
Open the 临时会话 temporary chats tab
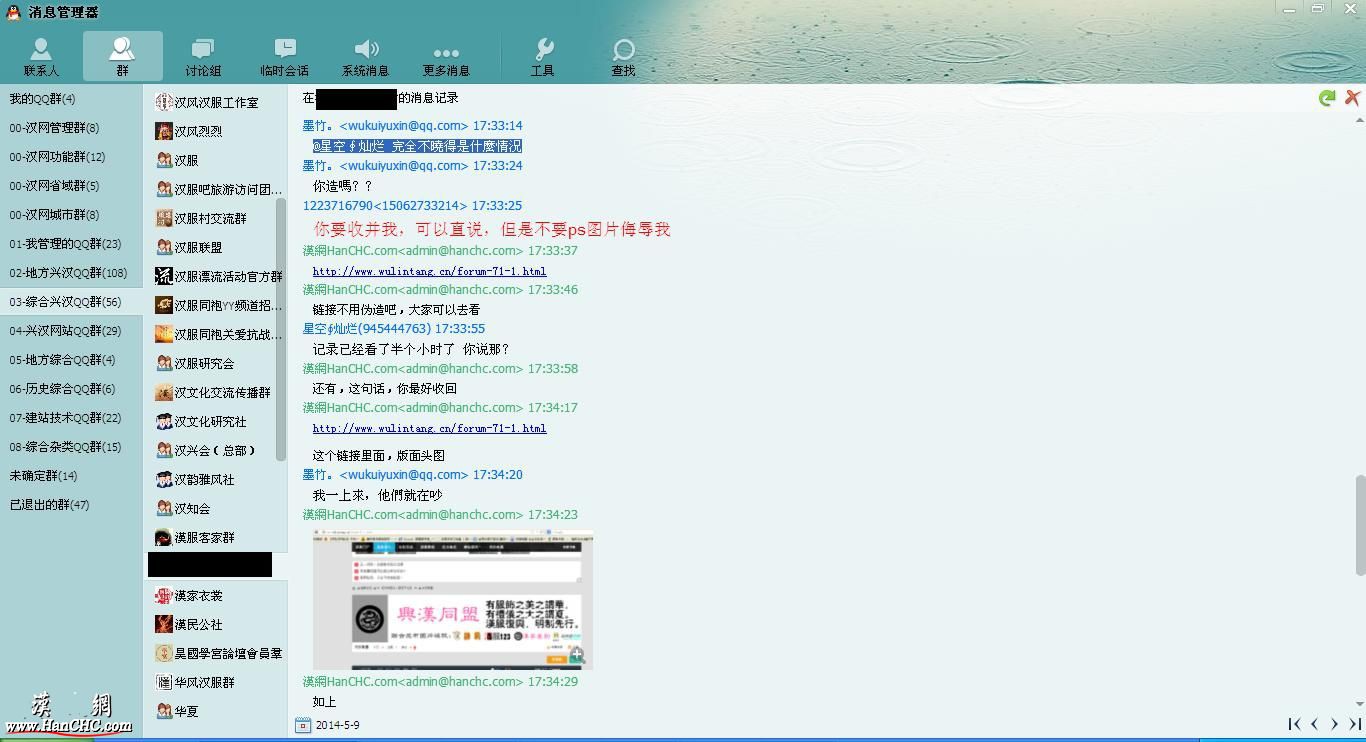tap(284, 57)
